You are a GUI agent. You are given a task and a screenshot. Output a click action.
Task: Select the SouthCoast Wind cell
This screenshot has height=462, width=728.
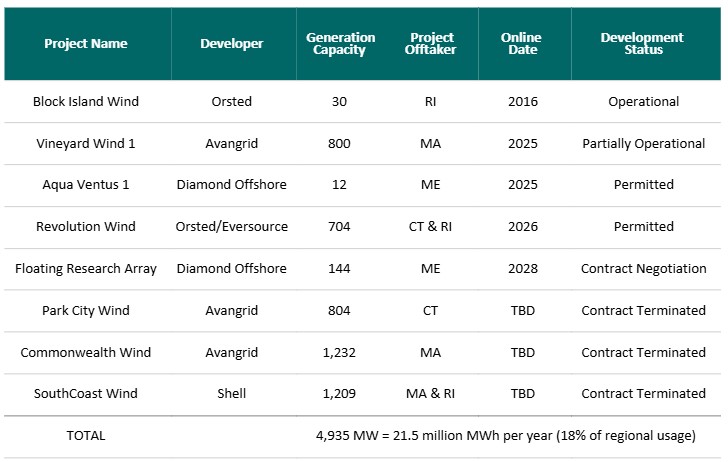(x=86, y=394)
